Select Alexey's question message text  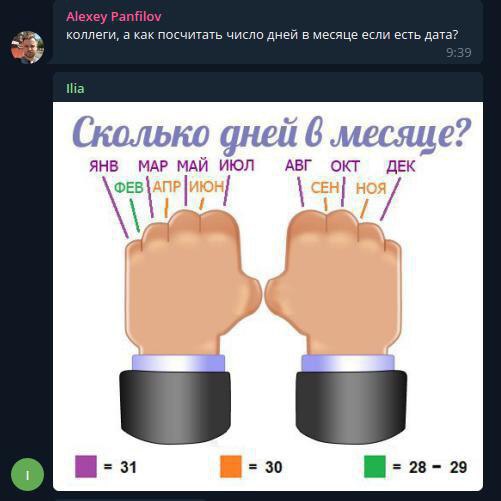[x=262, y=35]
